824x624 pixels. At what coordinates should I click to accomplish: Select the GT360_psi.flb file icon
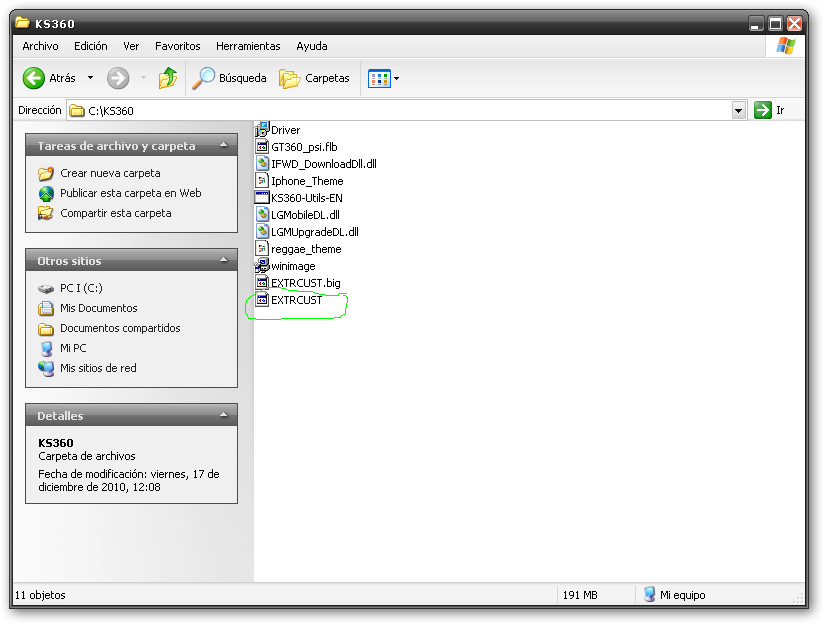(262, 147)
